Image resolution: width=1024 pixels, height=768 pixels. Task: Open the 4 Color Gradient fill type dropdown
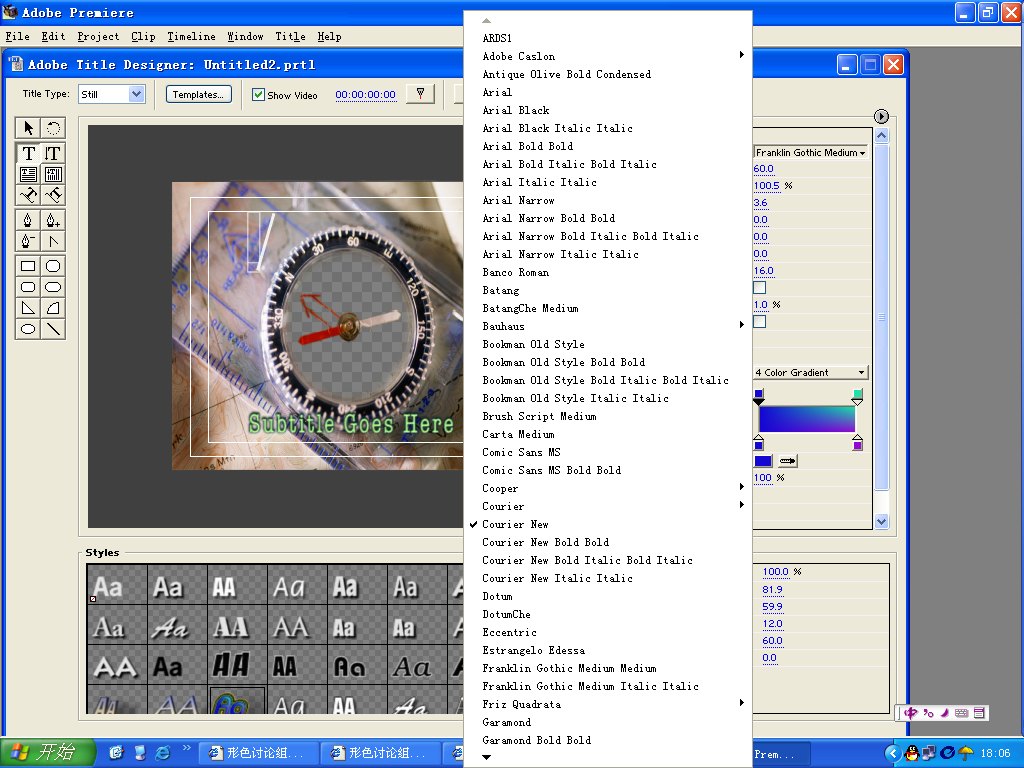pos(810,372)
